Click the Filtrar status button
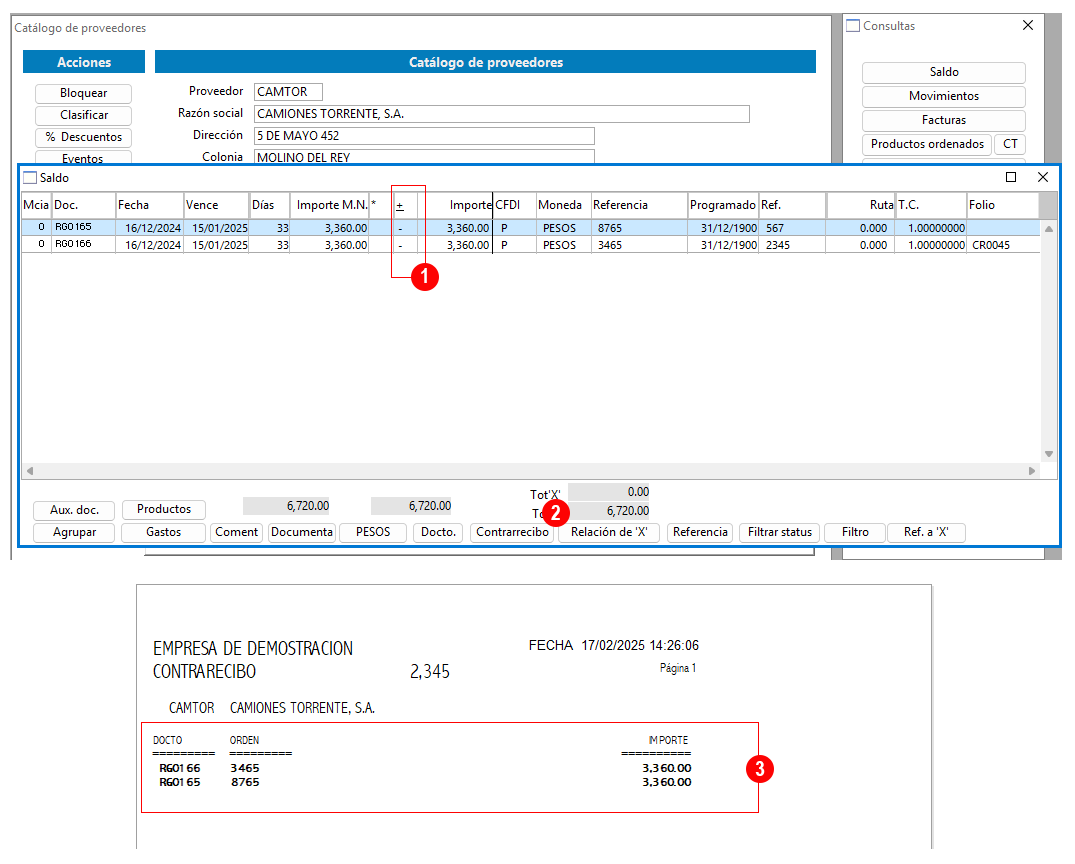 [x=780, y=533]
